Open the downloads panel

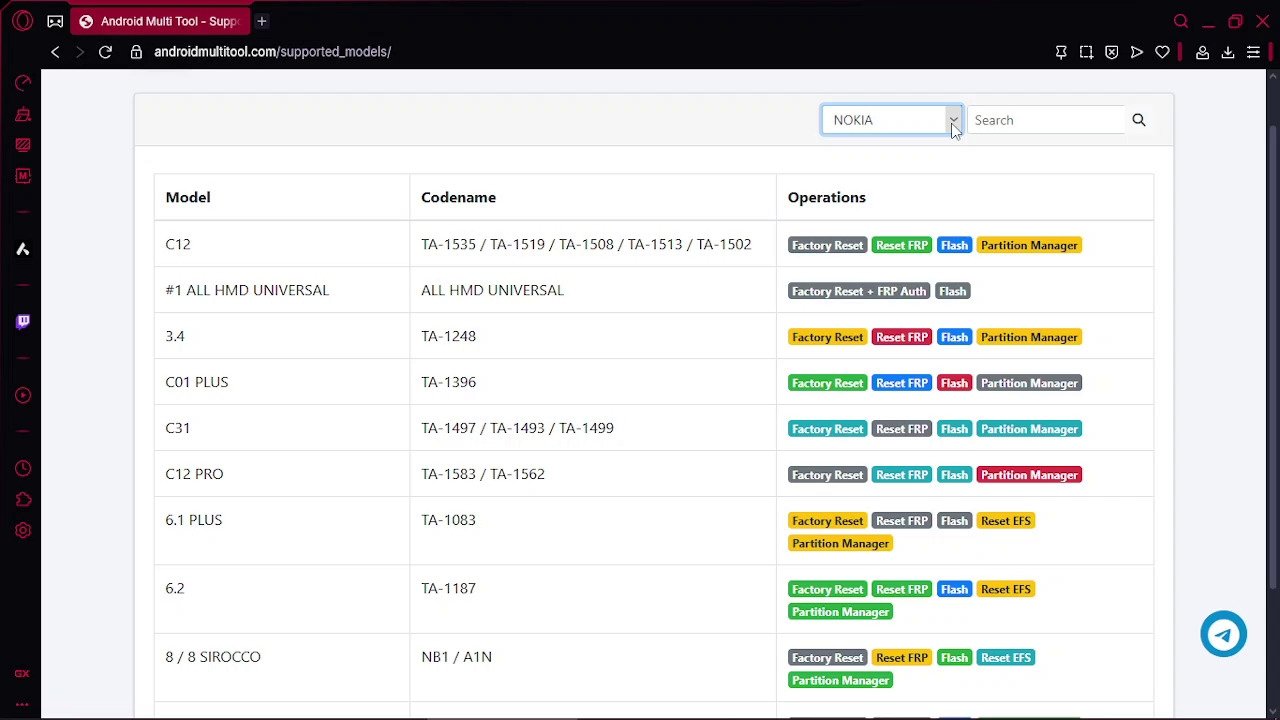coord(1228,52)
